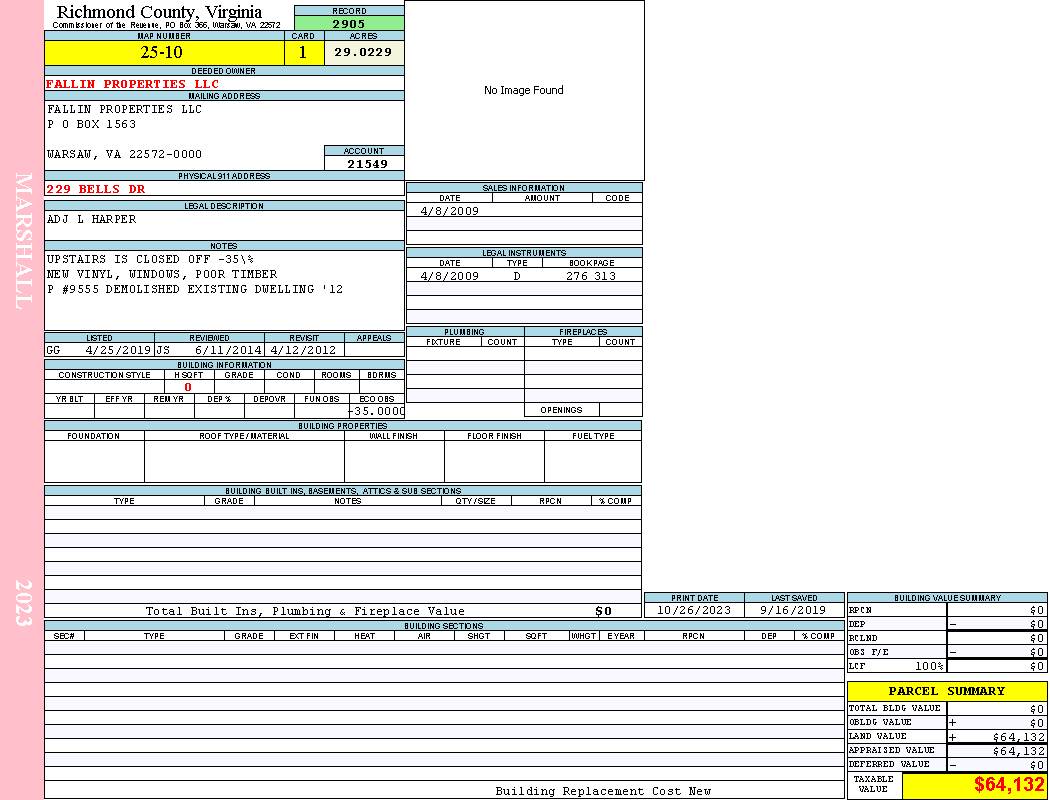
Task: Click the MARSHALL label on pink sidebar
Action: tap(24, 240)
